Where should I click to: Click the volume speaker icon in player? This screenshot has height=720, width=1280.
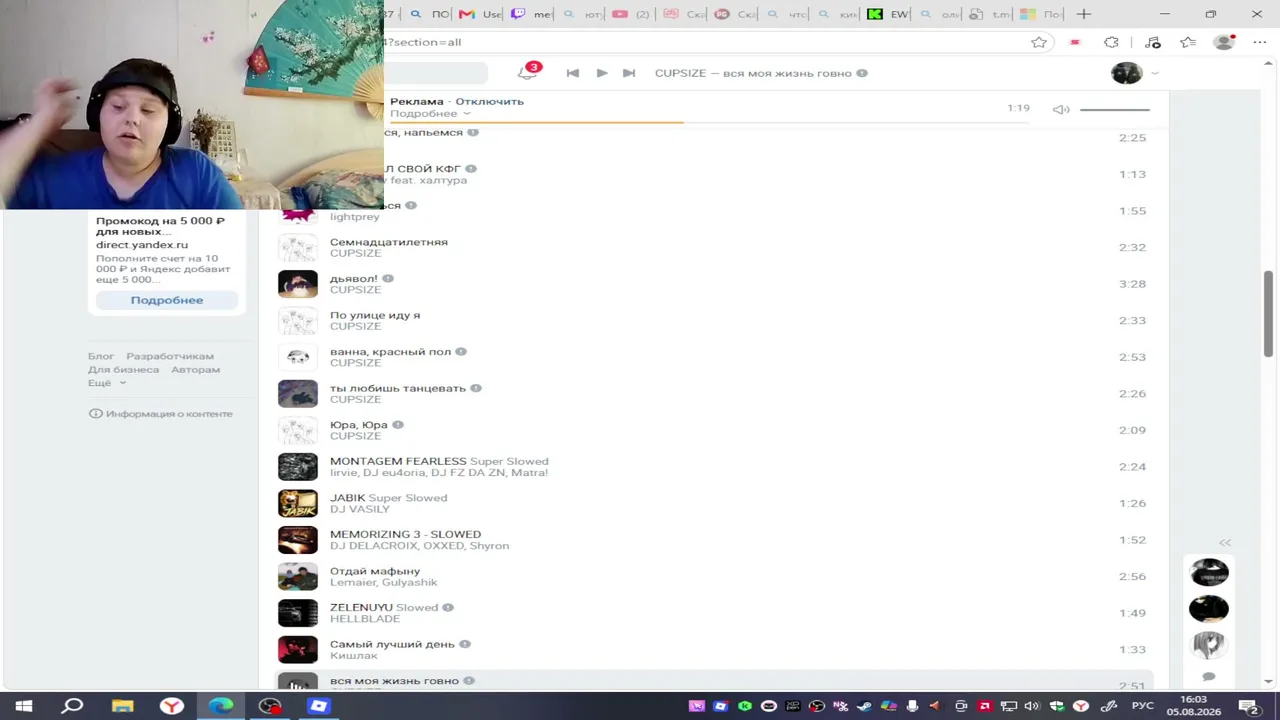tap(1061, 109)
